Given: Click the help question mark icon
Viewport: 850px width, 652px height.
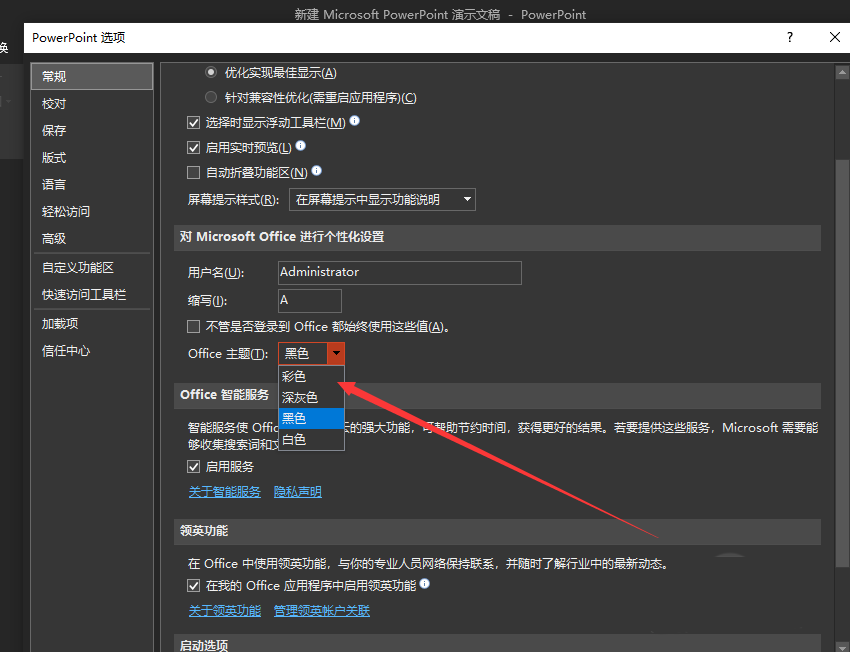Looking at the screenshot, I should (x=790, y=37).
